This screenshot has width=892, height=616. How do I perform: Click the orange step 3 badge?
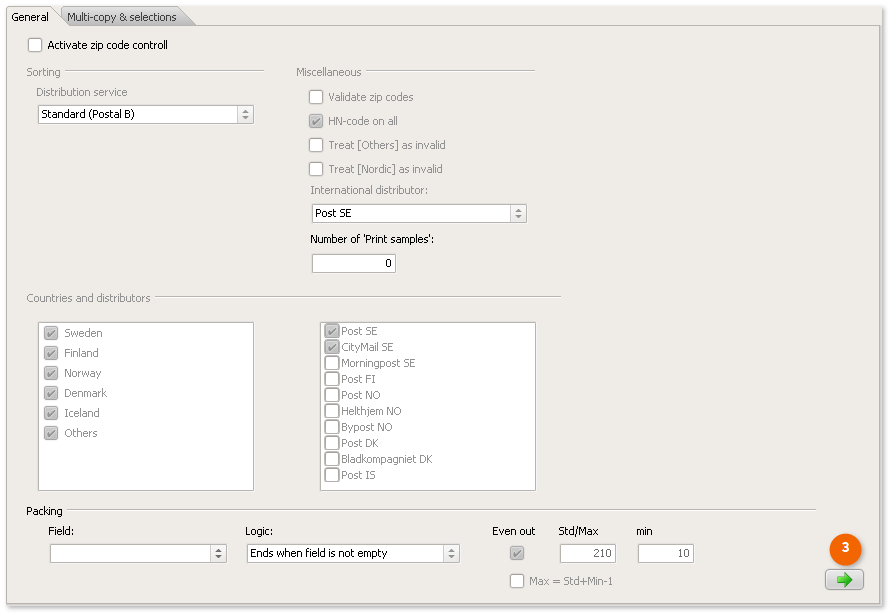tap(845, 548)
